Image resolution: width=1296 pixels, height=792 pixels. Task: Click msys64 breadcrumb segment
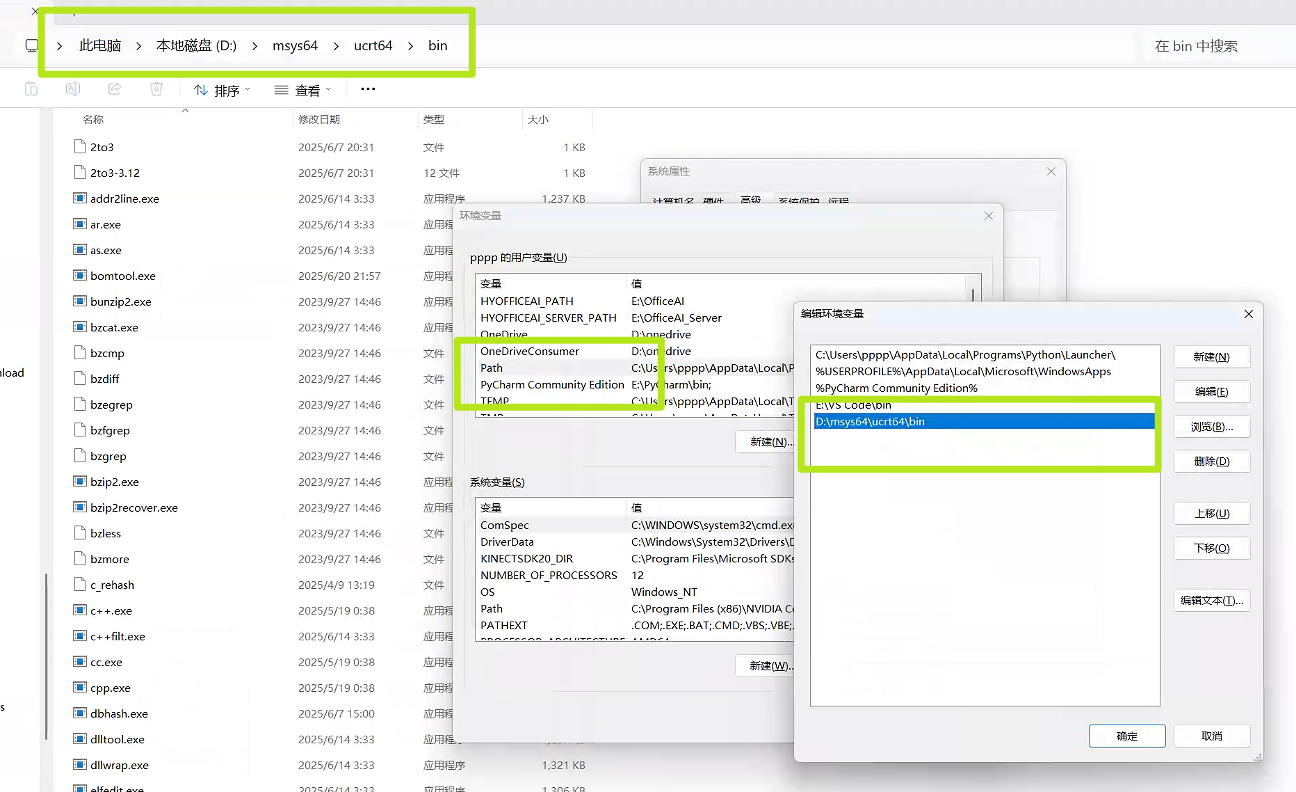pos(295,46)
